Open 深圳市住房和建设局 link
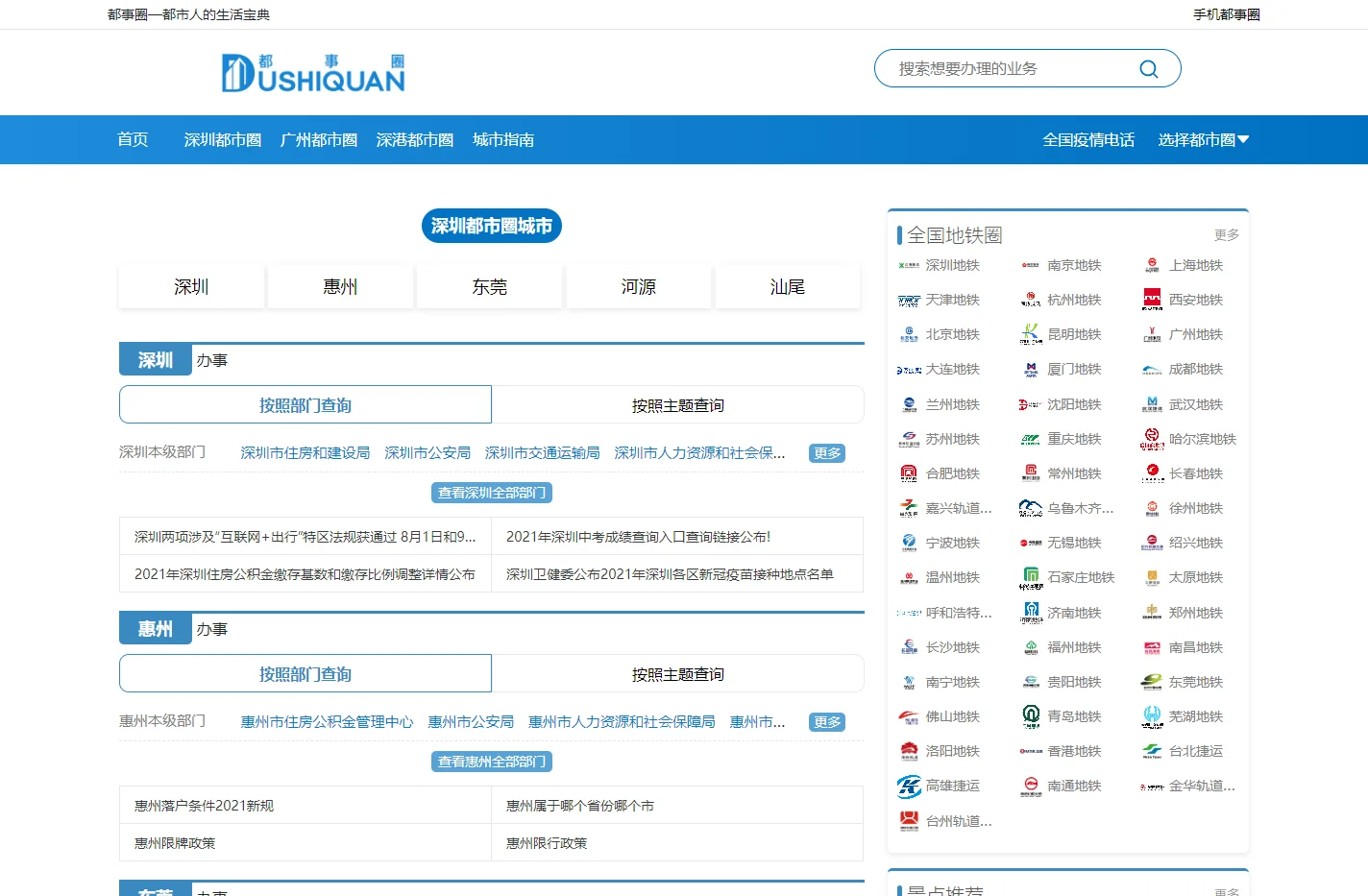This screenshot has width=1368, height=896. tap(305, 453)
